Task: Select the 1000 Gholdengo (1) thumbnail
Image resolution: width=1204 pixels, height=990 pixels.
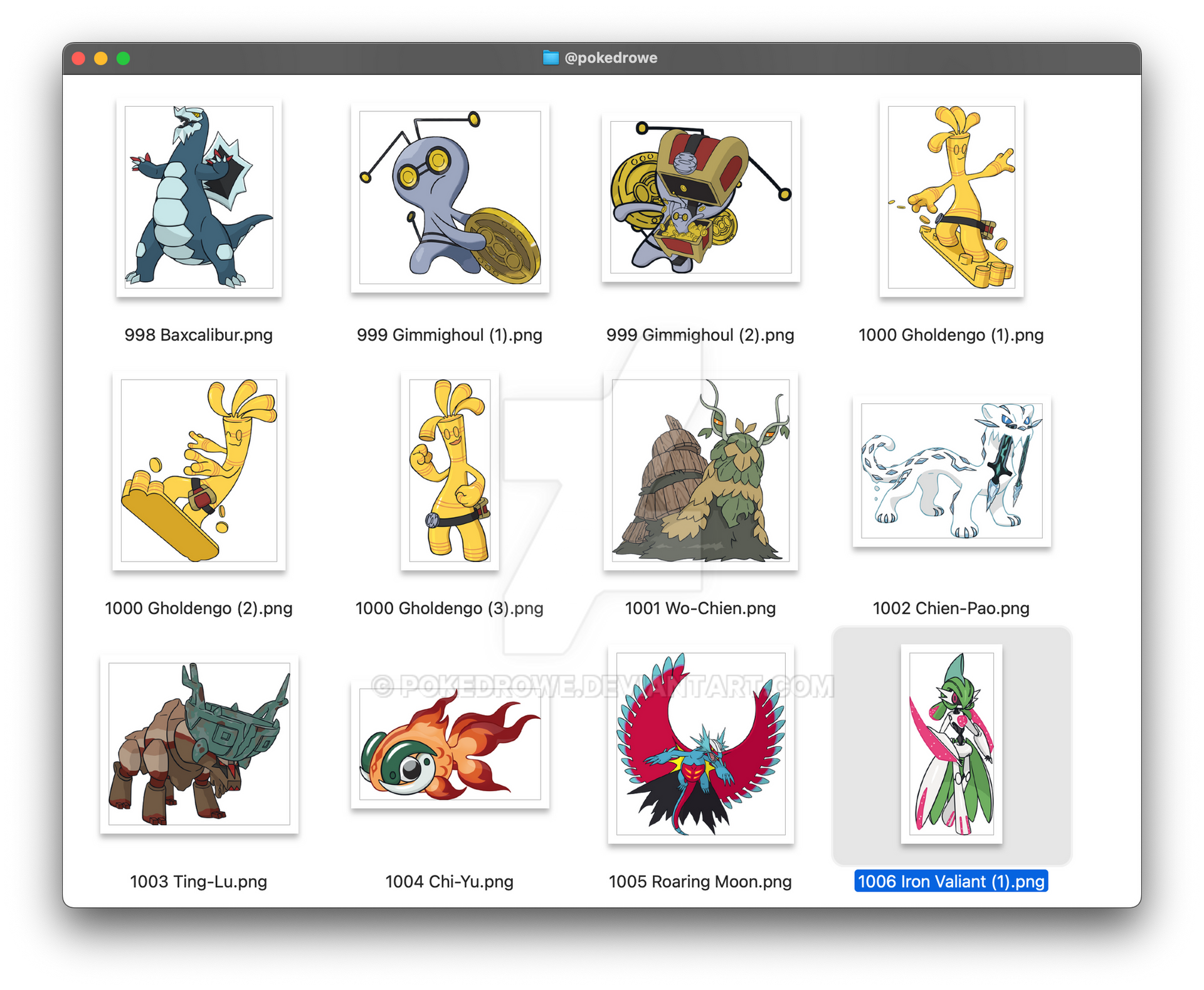Action: click(951, 197)
